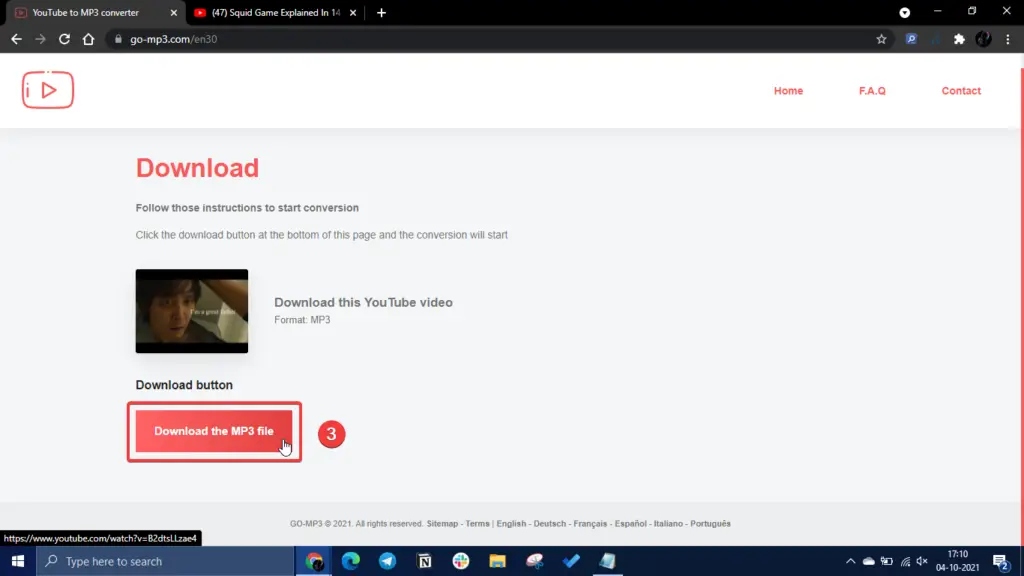Click the Download this YouTube video heading
The image size is (1024, 576).
(363, 302)
